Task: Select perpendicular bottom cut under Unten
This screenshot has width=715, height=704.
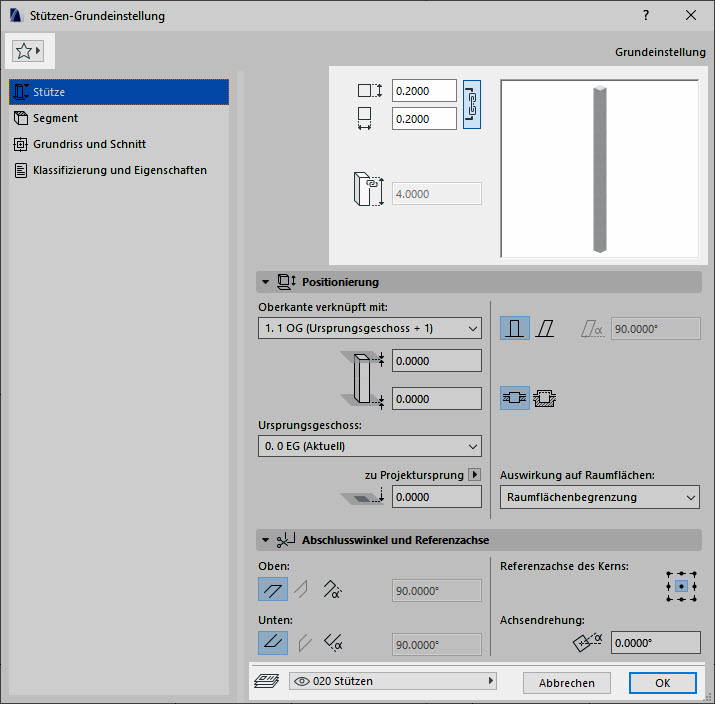Action: pyautogui.click(x=304, y=643)
